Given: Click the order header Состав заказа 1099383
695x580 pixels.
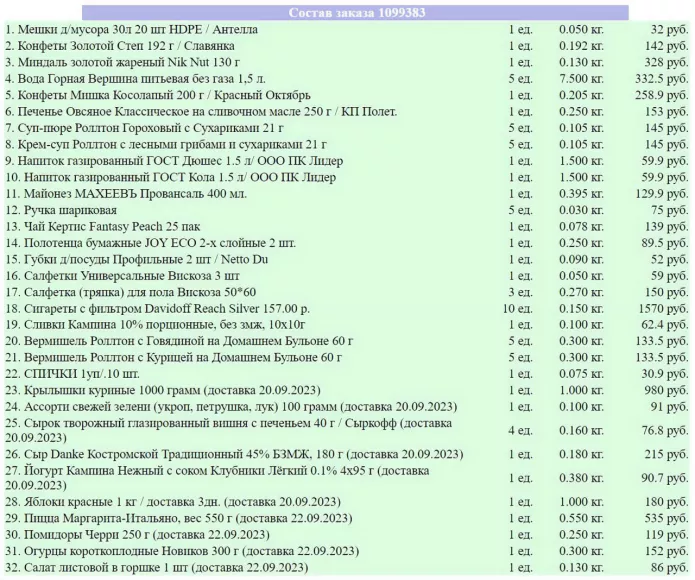Looking at the screenshot, I should [356, 12].
